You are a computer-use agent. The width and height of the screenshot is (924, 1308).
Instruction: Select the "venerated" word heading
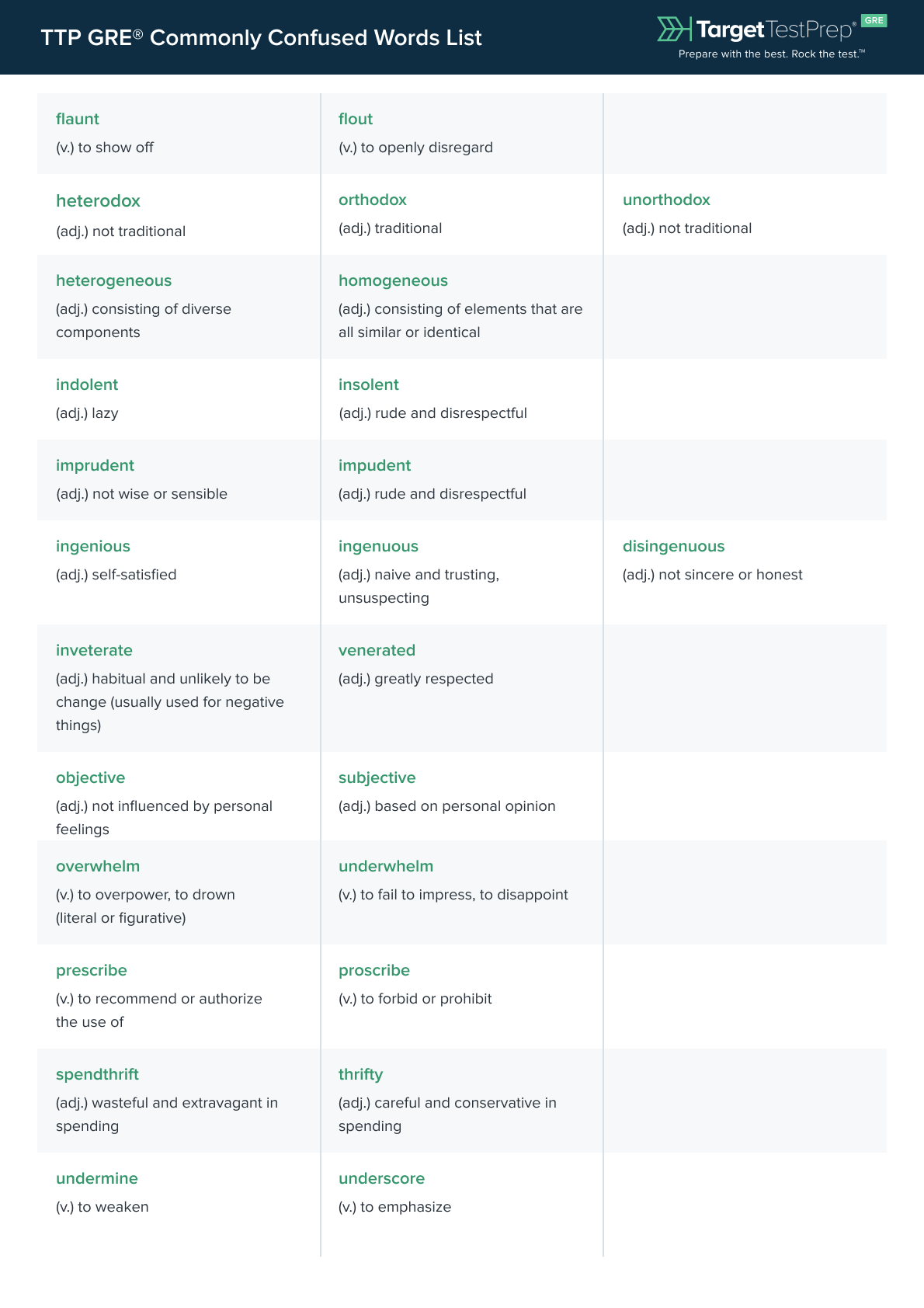(x=377, y=650)
